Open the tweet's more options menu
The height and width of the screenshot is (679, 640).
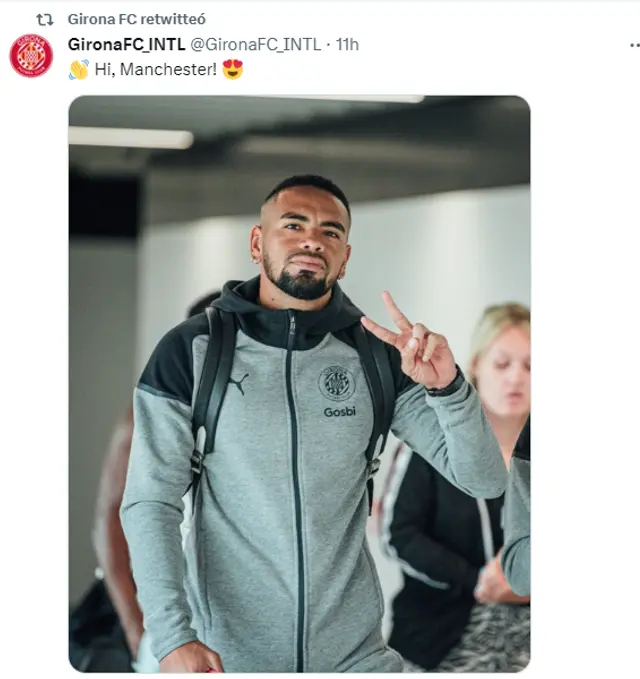[x=634, y=45]
